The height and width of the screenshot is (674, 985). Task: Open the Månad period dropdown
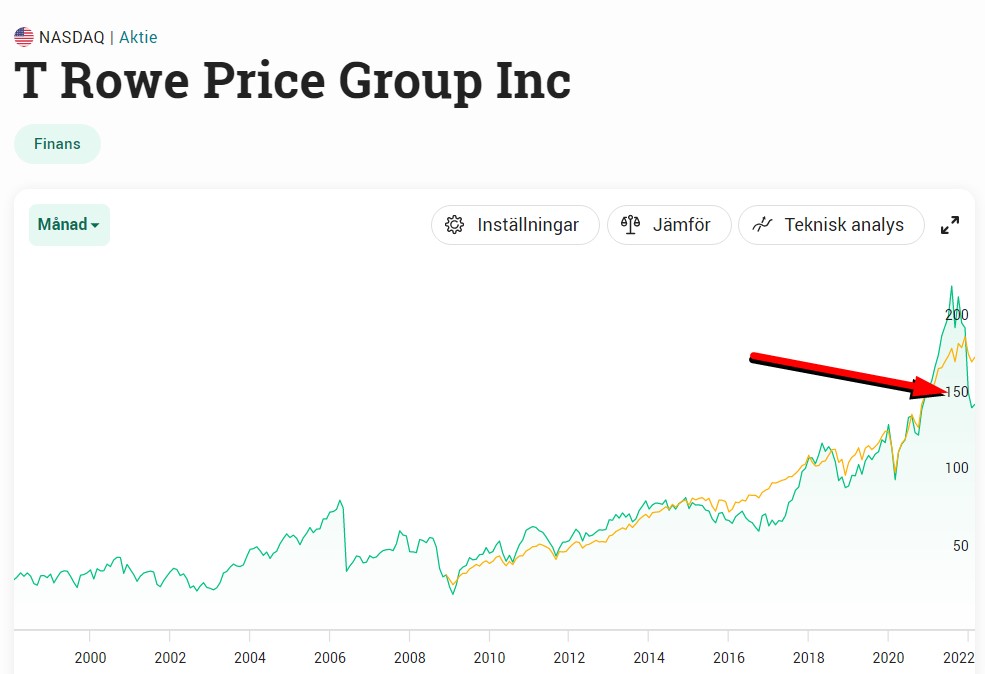click(x=69, y=225)
